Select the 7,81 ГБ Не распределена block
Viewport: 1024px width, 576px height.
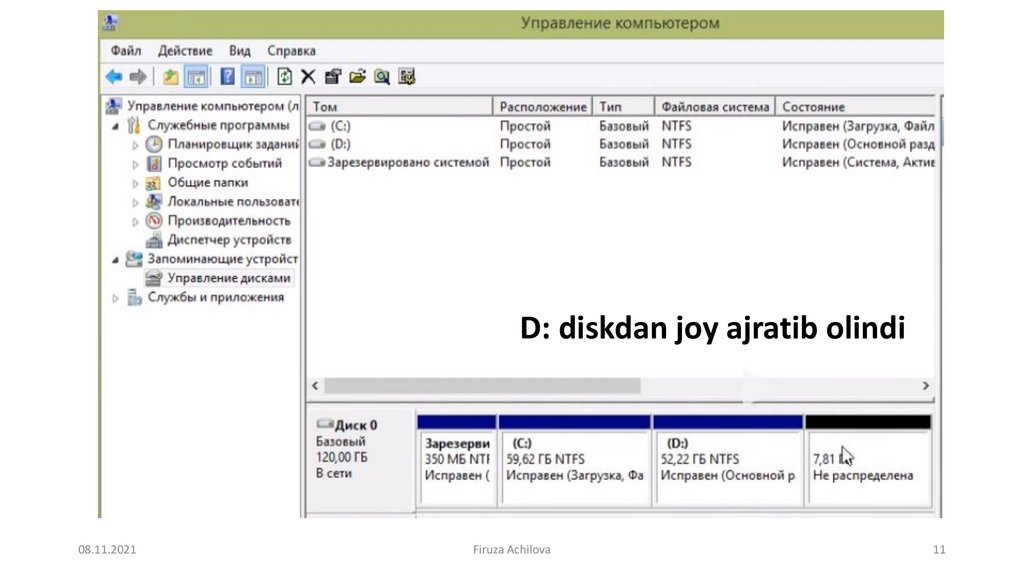[869, 460]
